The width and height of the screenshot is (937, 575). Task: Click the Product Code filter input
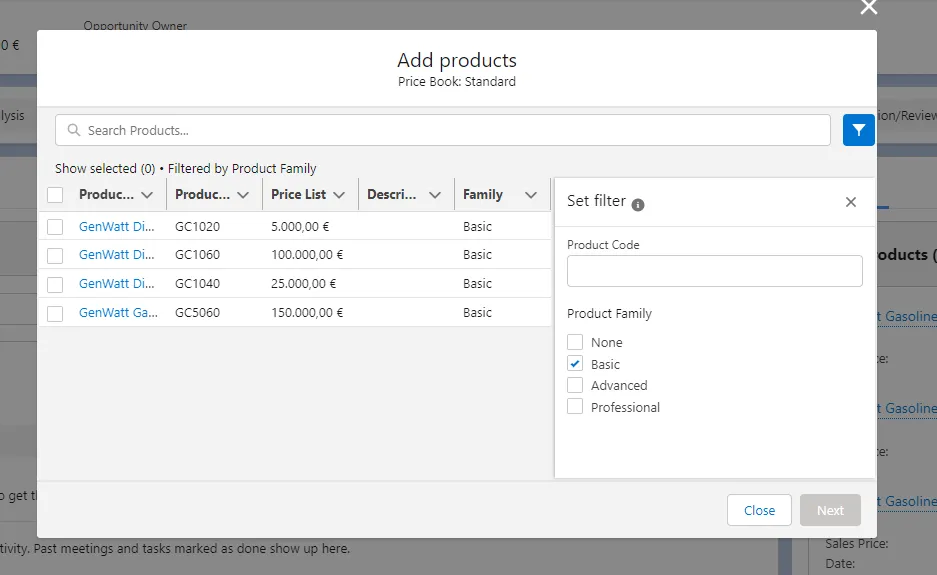click(x=715, y=271)
